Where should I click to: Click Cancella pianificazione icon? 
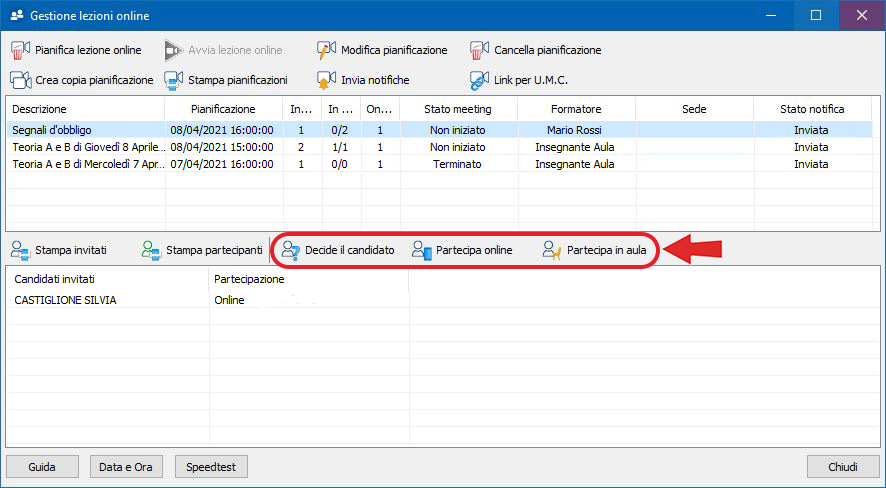[x=479, y=50]
